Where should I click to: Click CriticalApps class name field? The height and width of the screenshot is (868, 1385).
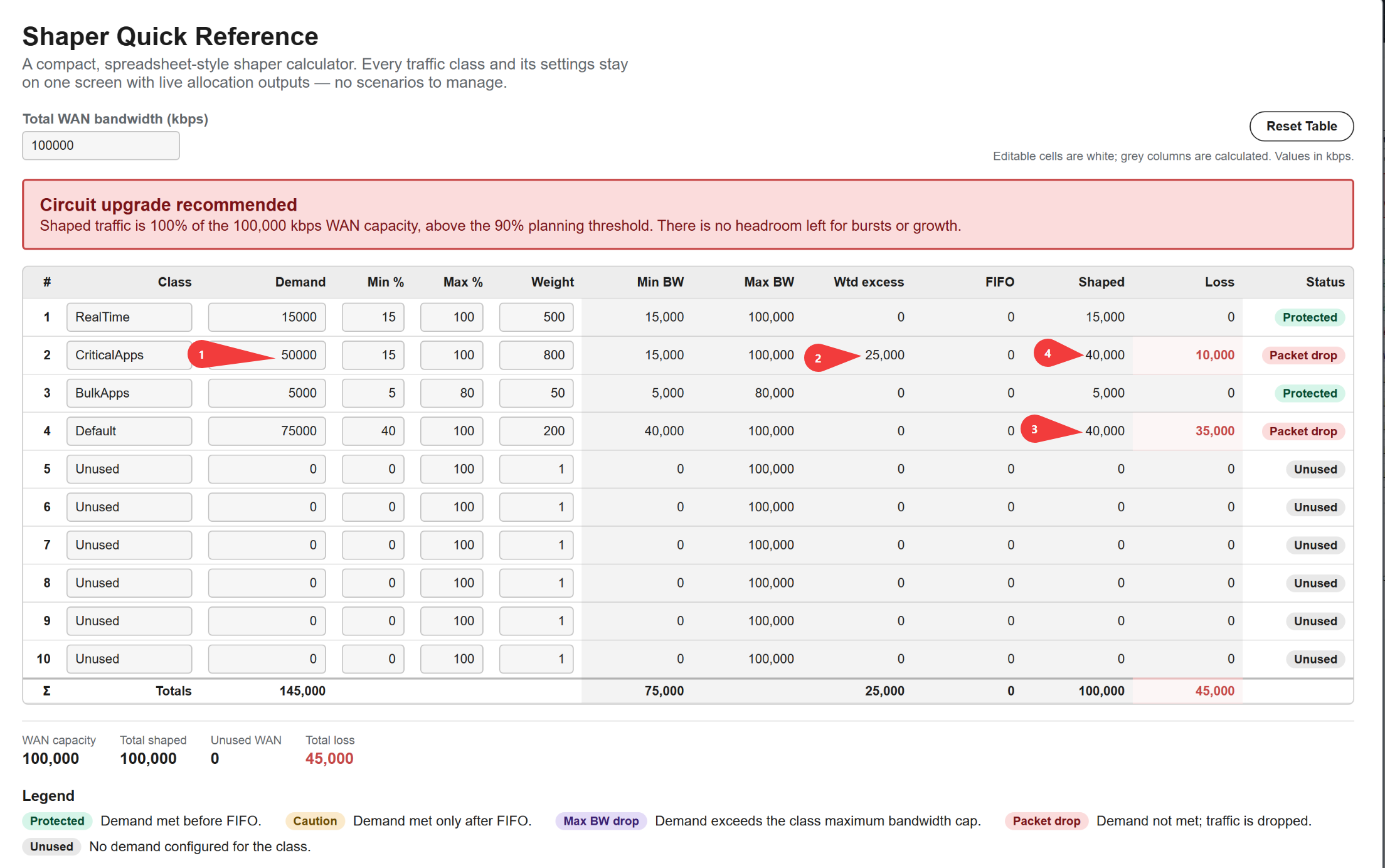pos(129,355)
